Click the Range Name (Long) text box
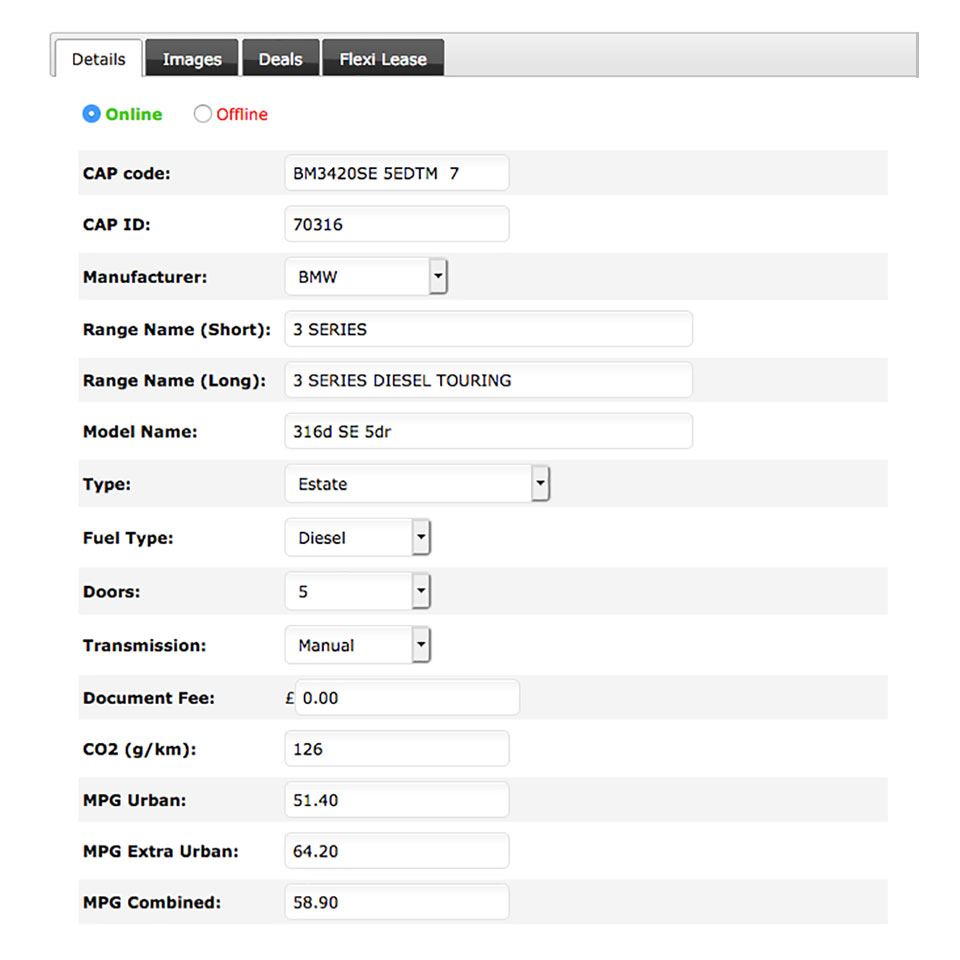 pos(488,380)
